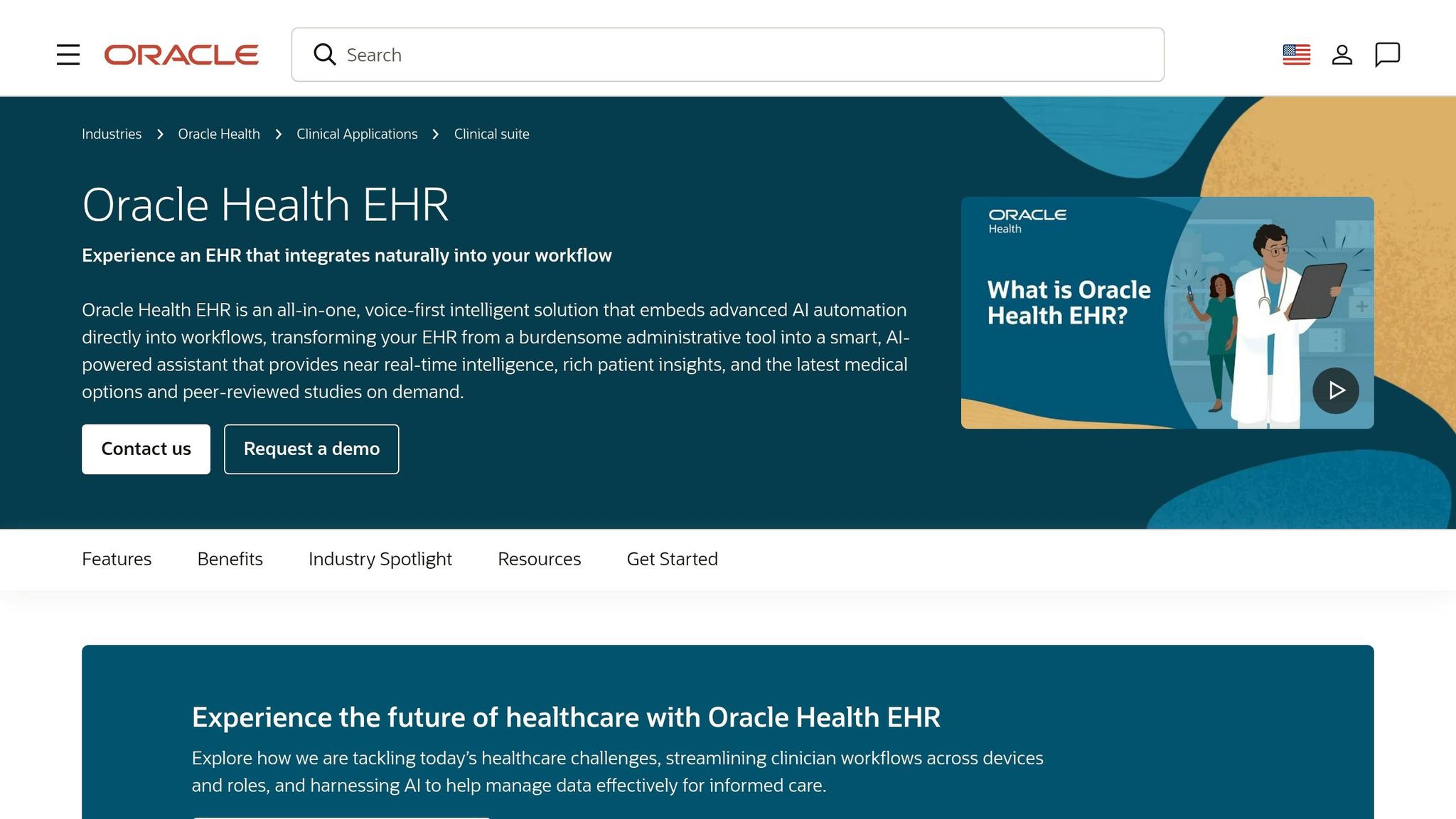Open the hamburger navigation menu
Viewport: 1456px width, 819px height.
click(x=68, y=55)
